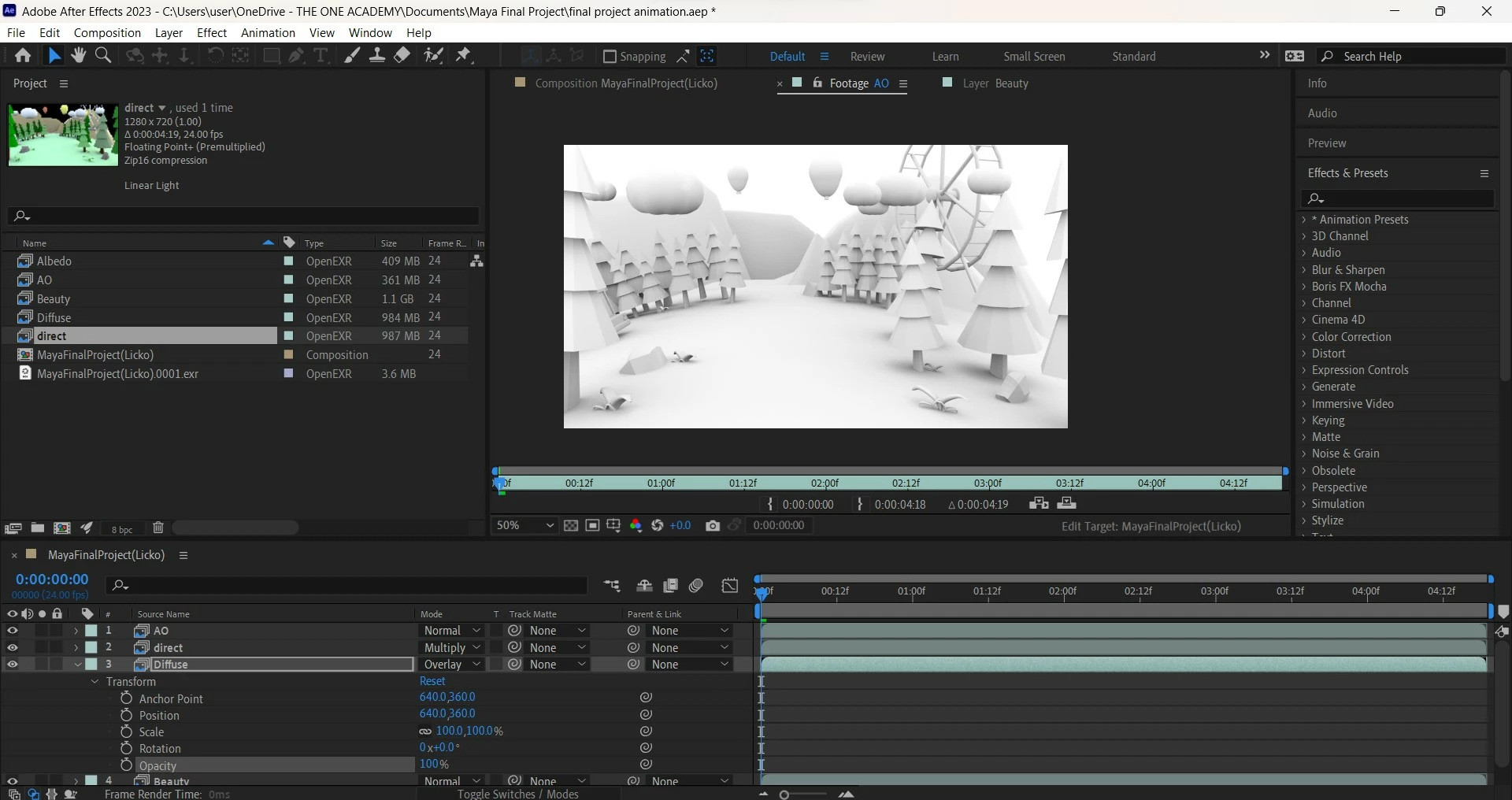Screen dimensions: 1512x800
Task: Click the Overlay Edit icon
Action: pyautogui.click(x=1067, y=504)
